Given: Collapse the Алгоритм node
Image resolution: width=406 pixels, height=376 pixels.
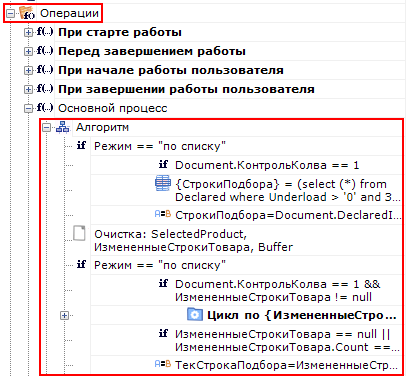Looking at the screenshot, I should coord(47,128).
